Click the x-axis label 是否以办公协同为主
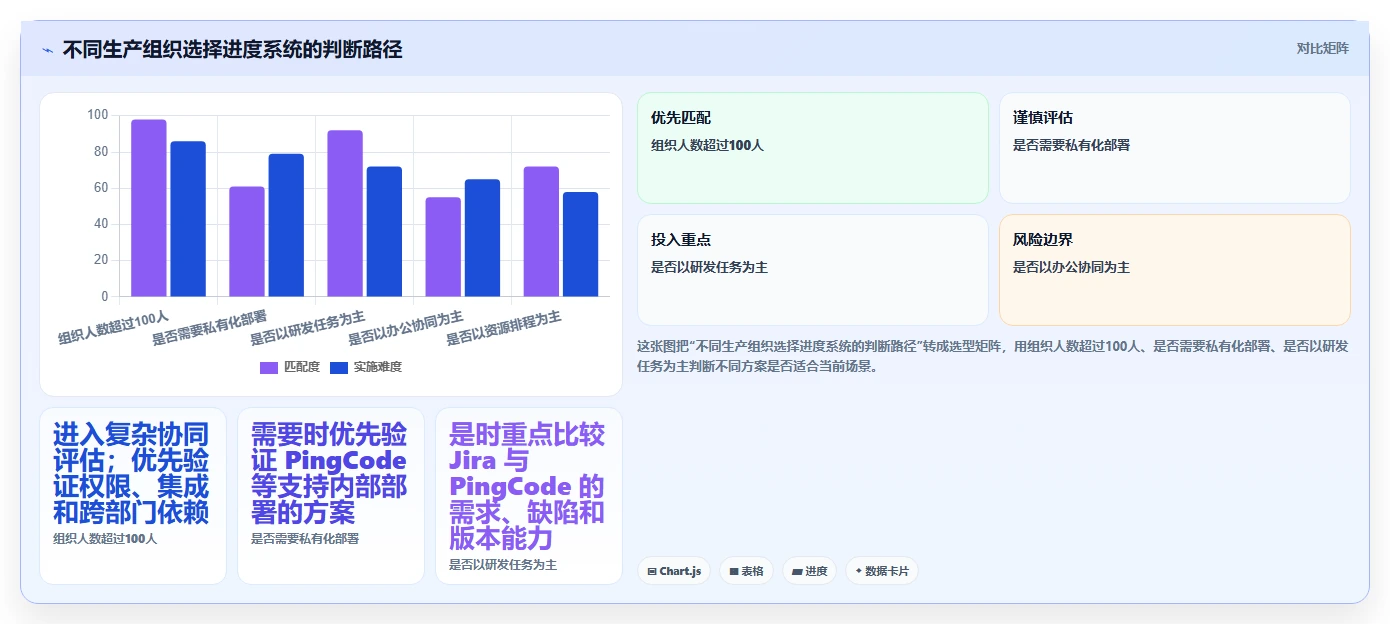 point(406,328)
